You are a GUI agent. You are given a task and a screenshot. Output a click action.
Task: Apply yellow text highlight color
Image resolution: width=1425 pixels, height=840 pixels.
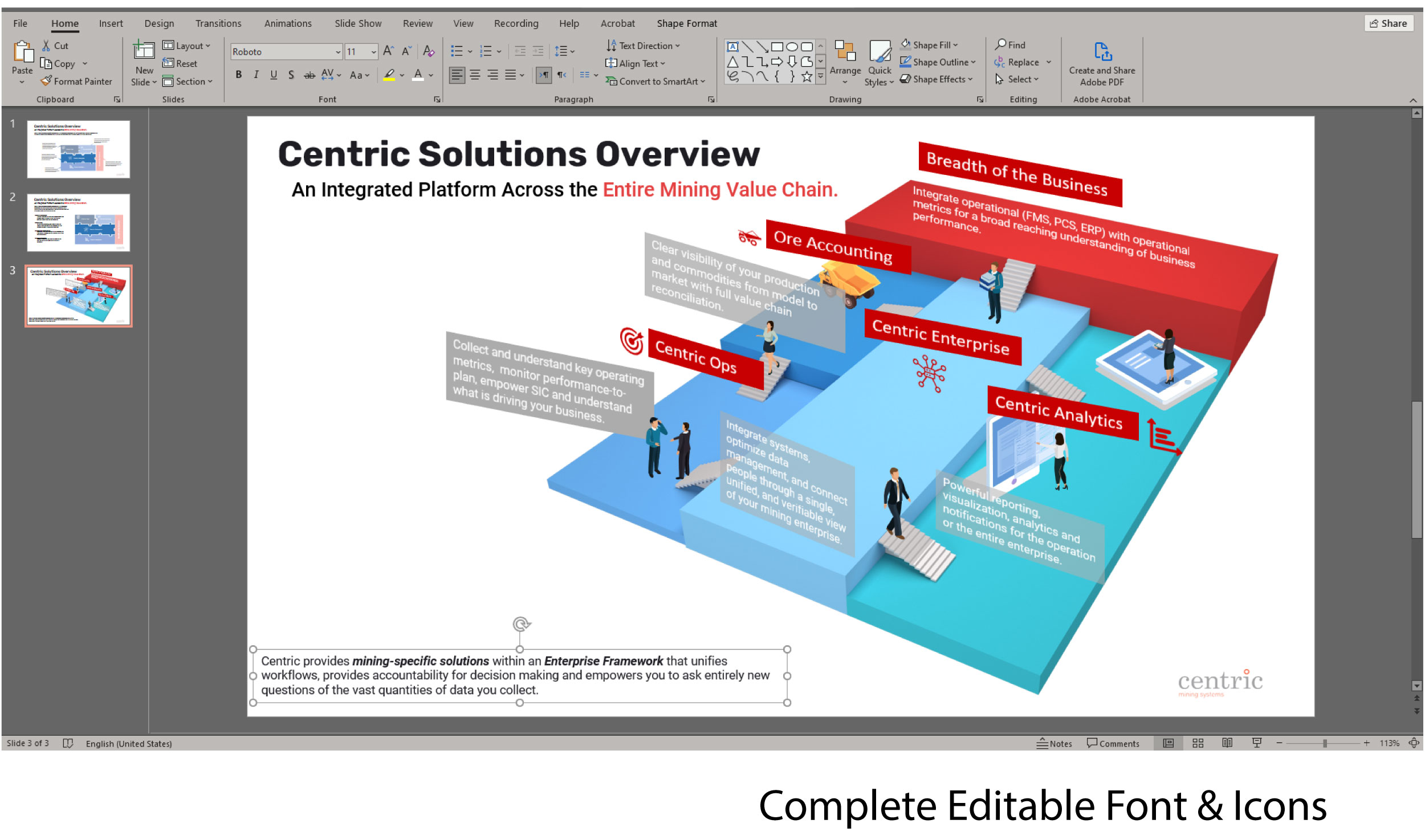pos(389,75)
